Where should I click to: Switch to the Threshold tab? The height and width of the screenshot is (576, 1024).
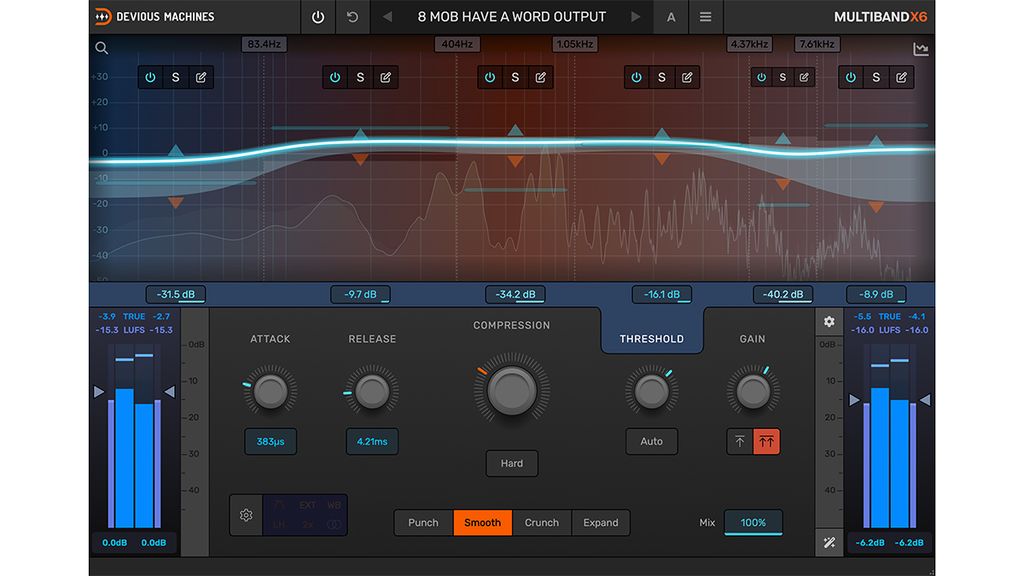(x=651, y=338)
